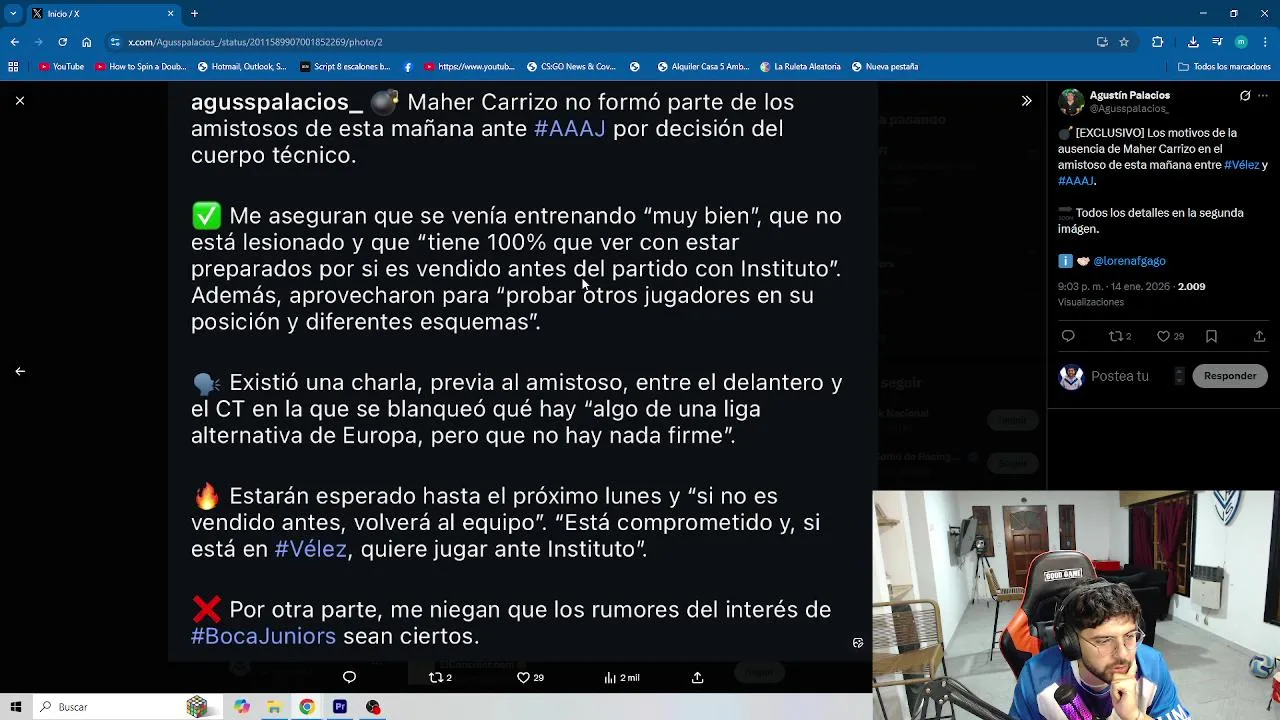The height and width of the screenshot is (720, 1280).
Task: Go back in browser history
Action: [14, 42]
